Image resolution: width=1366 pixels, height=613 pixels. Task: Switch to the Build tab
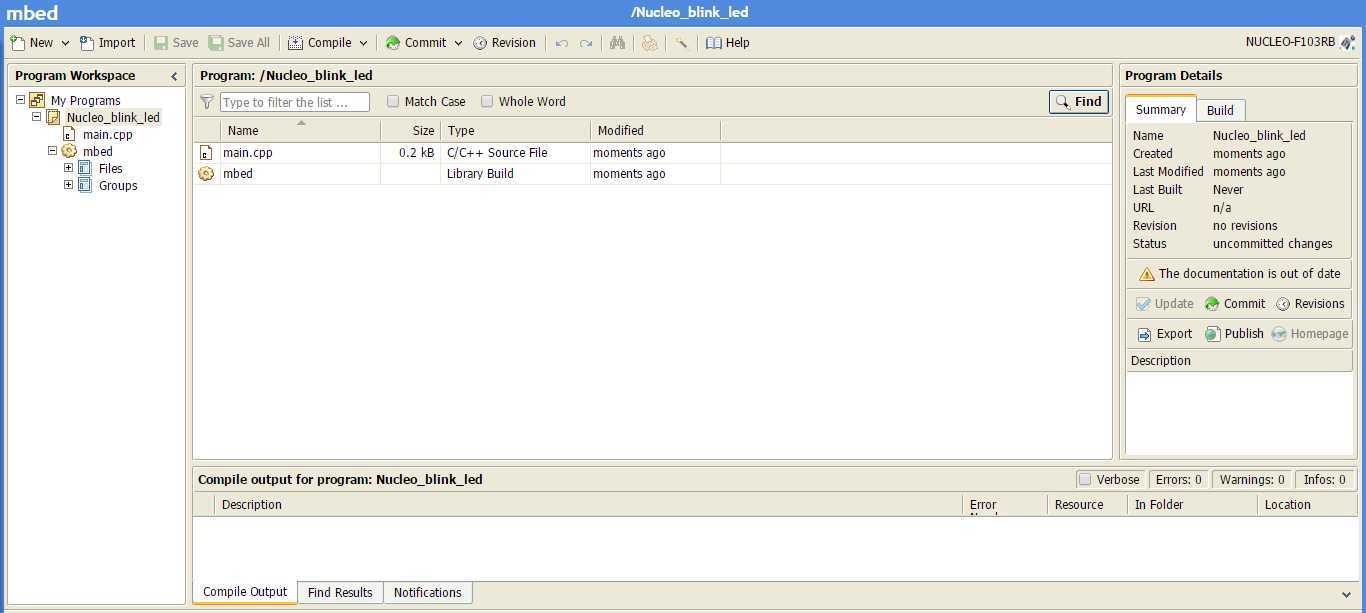click(1220, 110)
